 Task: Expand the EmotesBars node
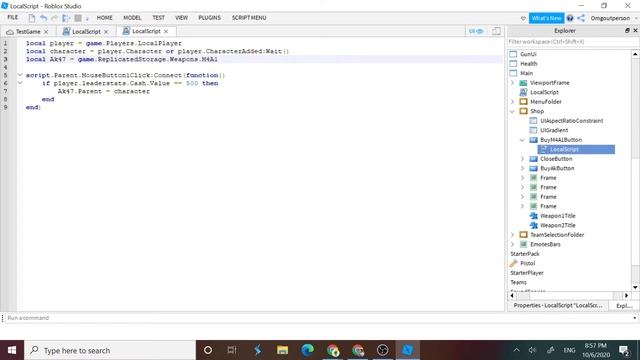point(513,244)
